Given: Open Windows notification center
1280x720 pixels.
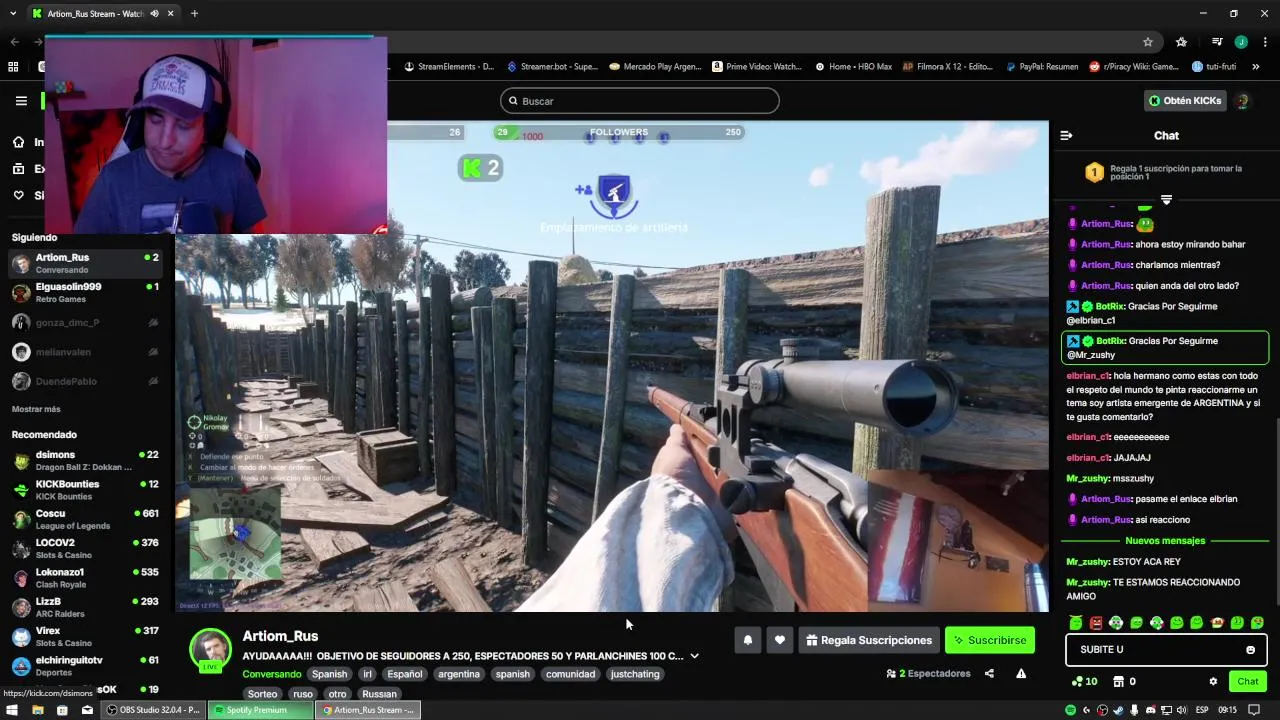Looking at the screenshot, I should (x=1254, y=710).
